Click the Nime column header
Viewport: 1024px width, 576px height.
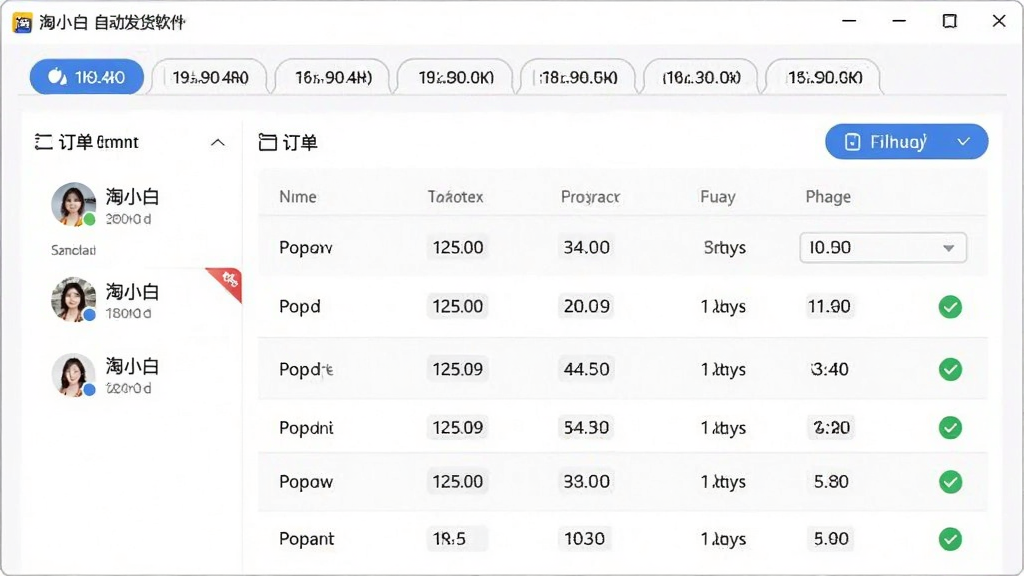tap(298, 197)
